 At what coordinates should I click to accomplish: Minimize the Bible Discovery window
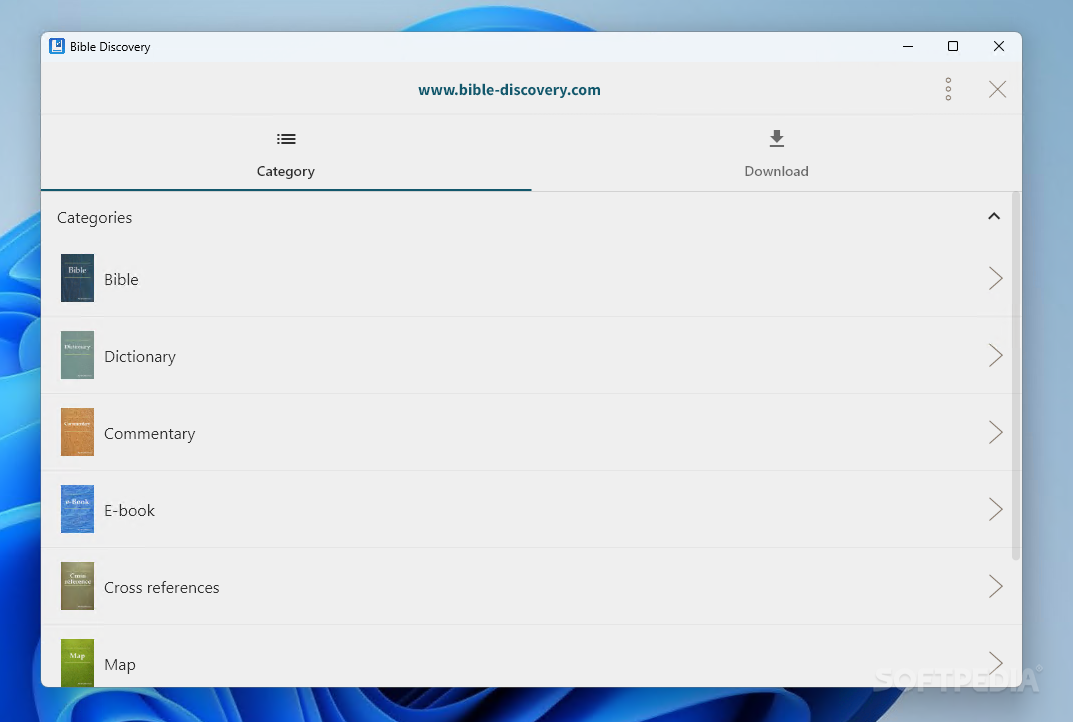pos(908,47)
